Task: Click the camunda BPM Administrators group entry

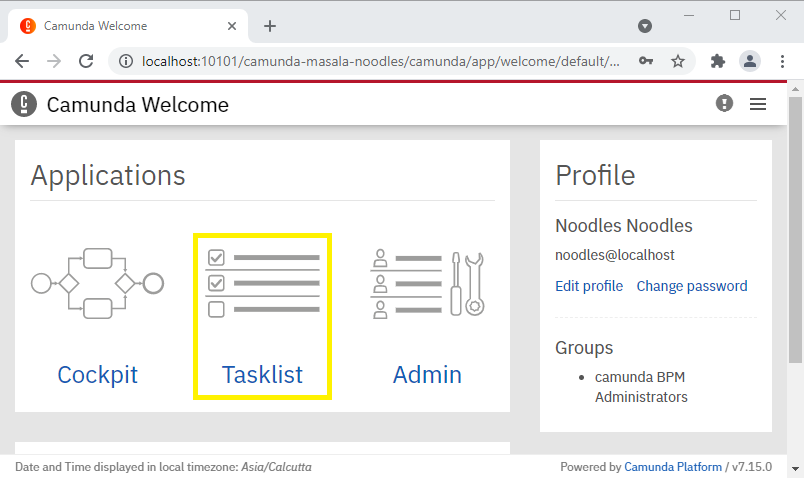Action: [641, 387]
